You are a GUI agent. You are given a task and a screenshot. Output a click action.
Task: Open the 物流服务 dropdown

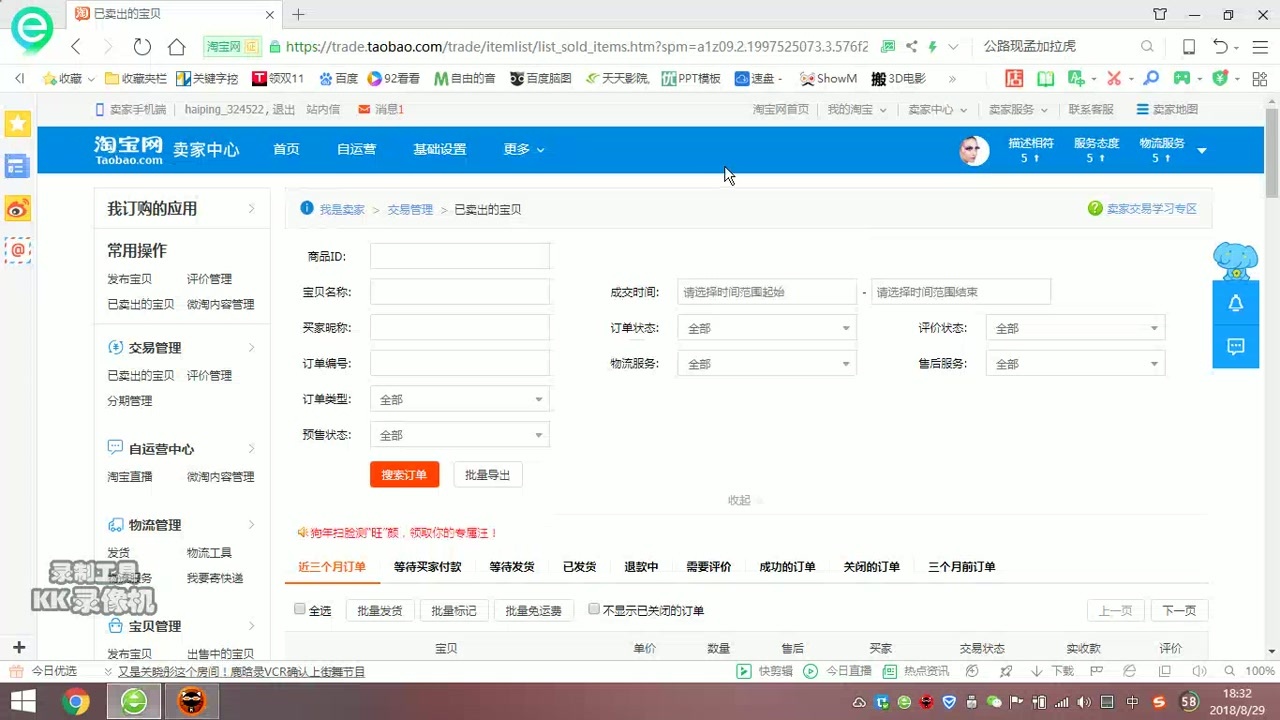(767, 364)
